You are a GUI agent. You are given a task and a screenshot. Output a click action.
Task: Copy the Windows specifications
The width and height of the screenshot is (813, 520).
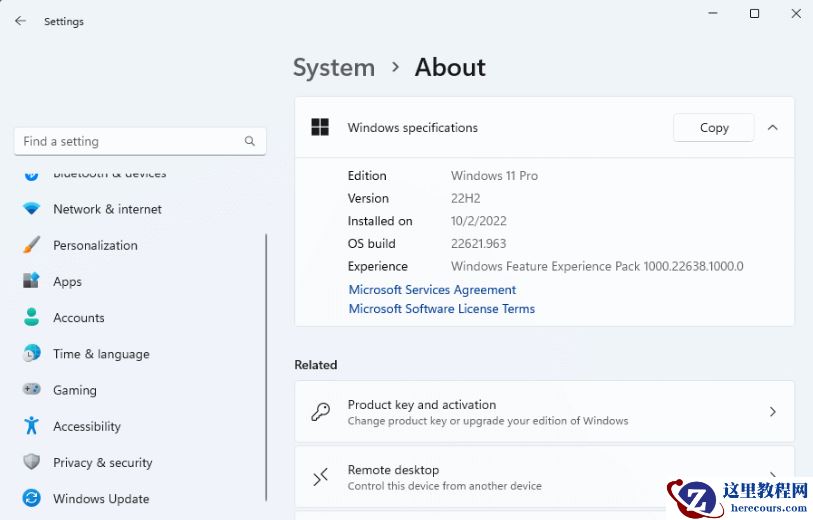pos(713,128)
